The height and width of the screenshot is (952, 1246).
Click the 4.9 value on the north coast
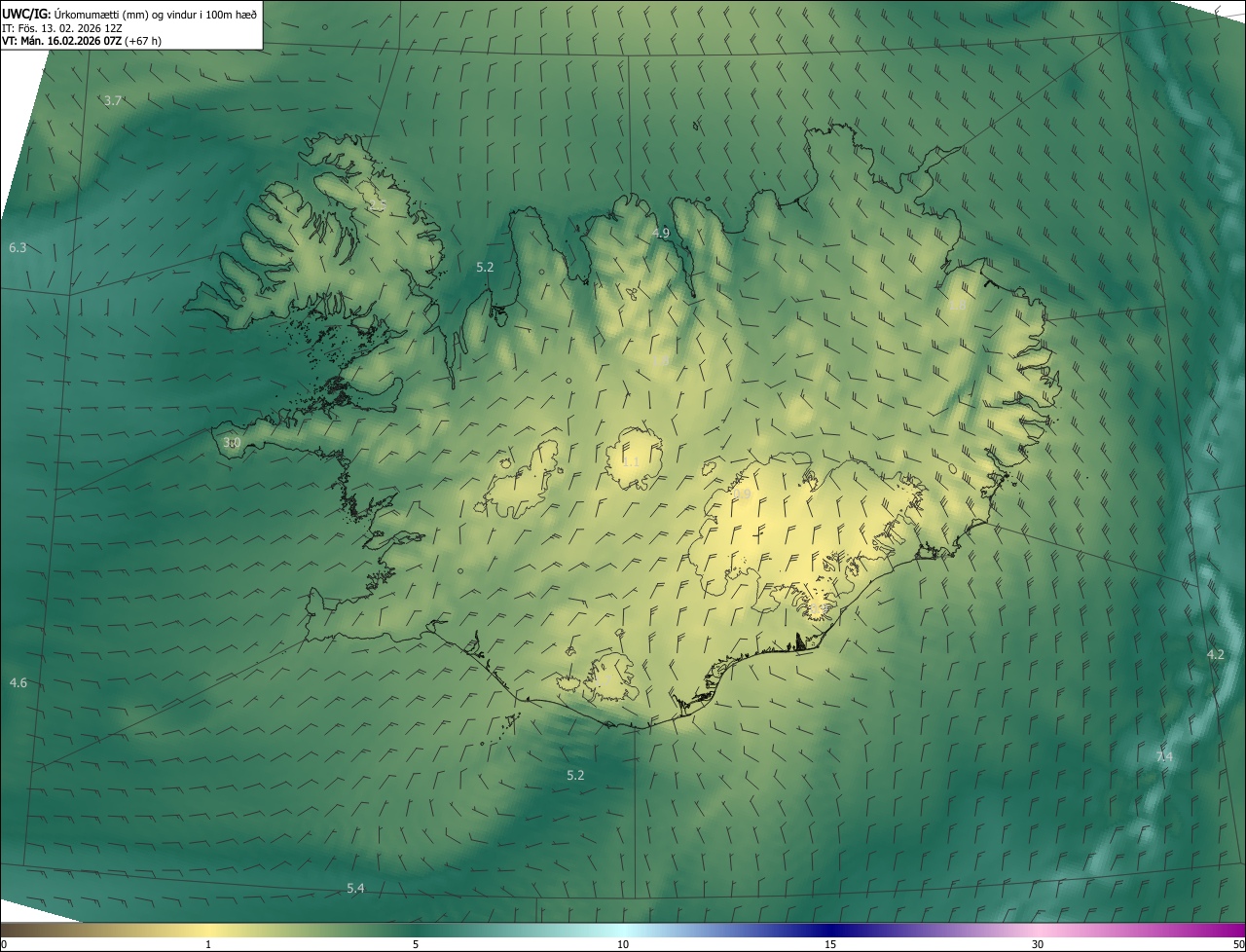pyautogui.click(x=661, y=233)
